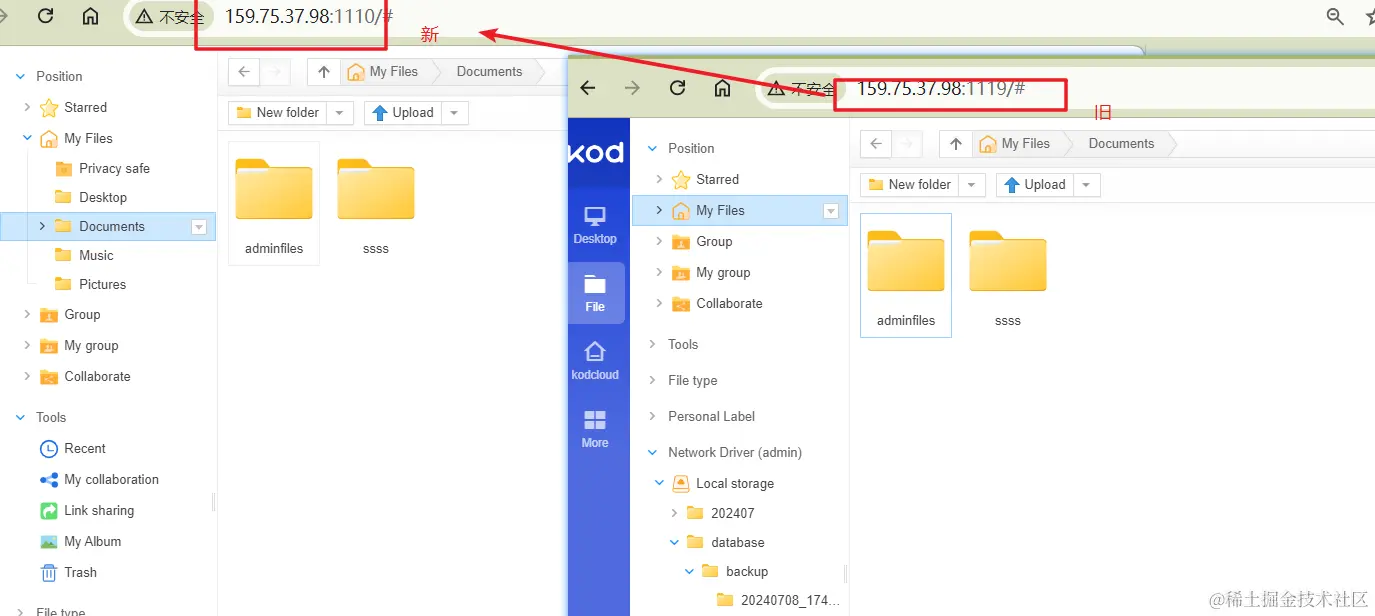The height and width of the screenshot is (616, 1375).
Task: Select Collaborate in back window tree
Action: pyautogui.click(x=97, y=376)
